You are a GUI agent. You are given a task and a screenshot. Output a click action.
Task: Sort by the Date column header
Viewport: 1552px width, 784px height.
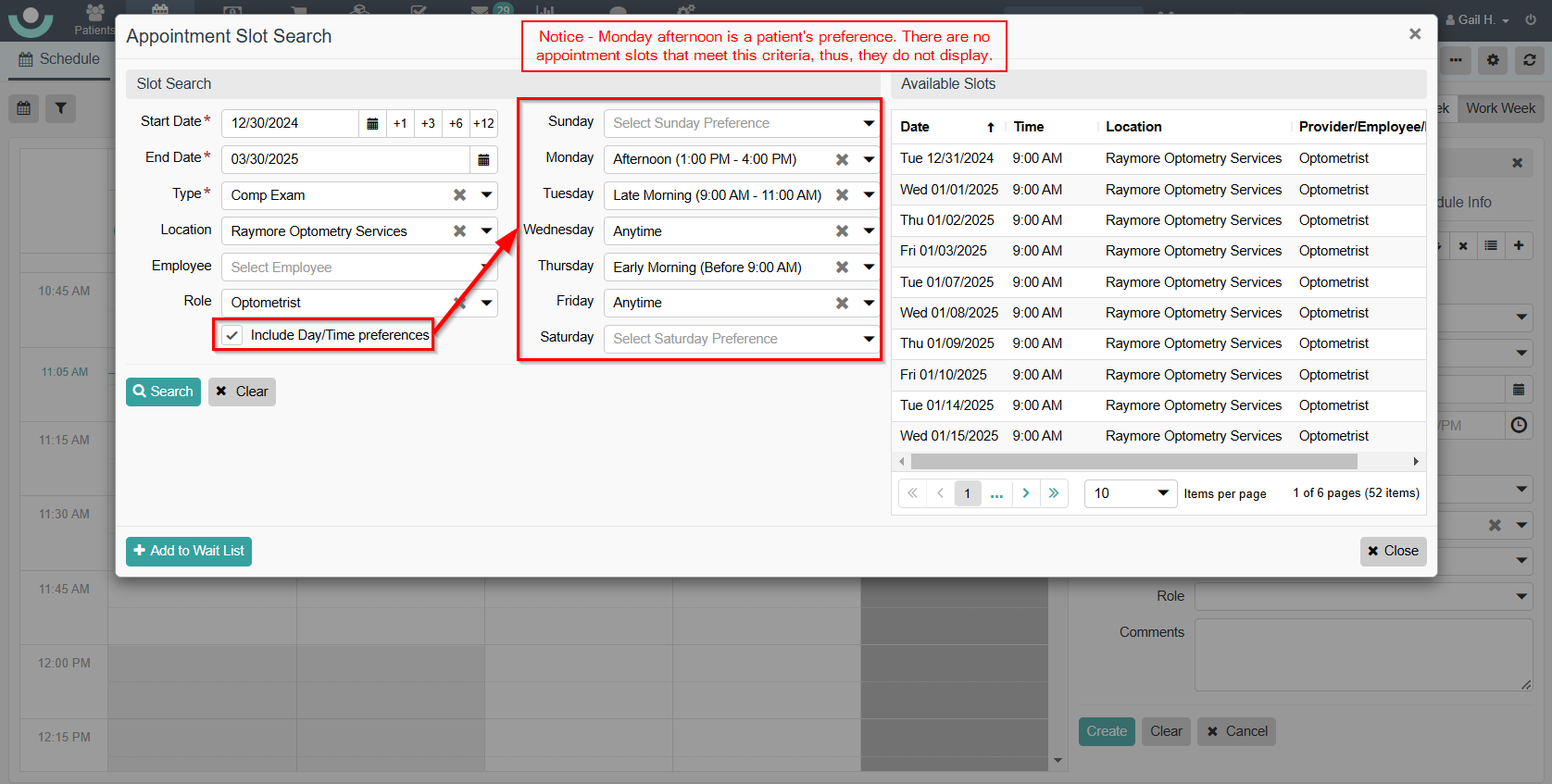(946, 127)
